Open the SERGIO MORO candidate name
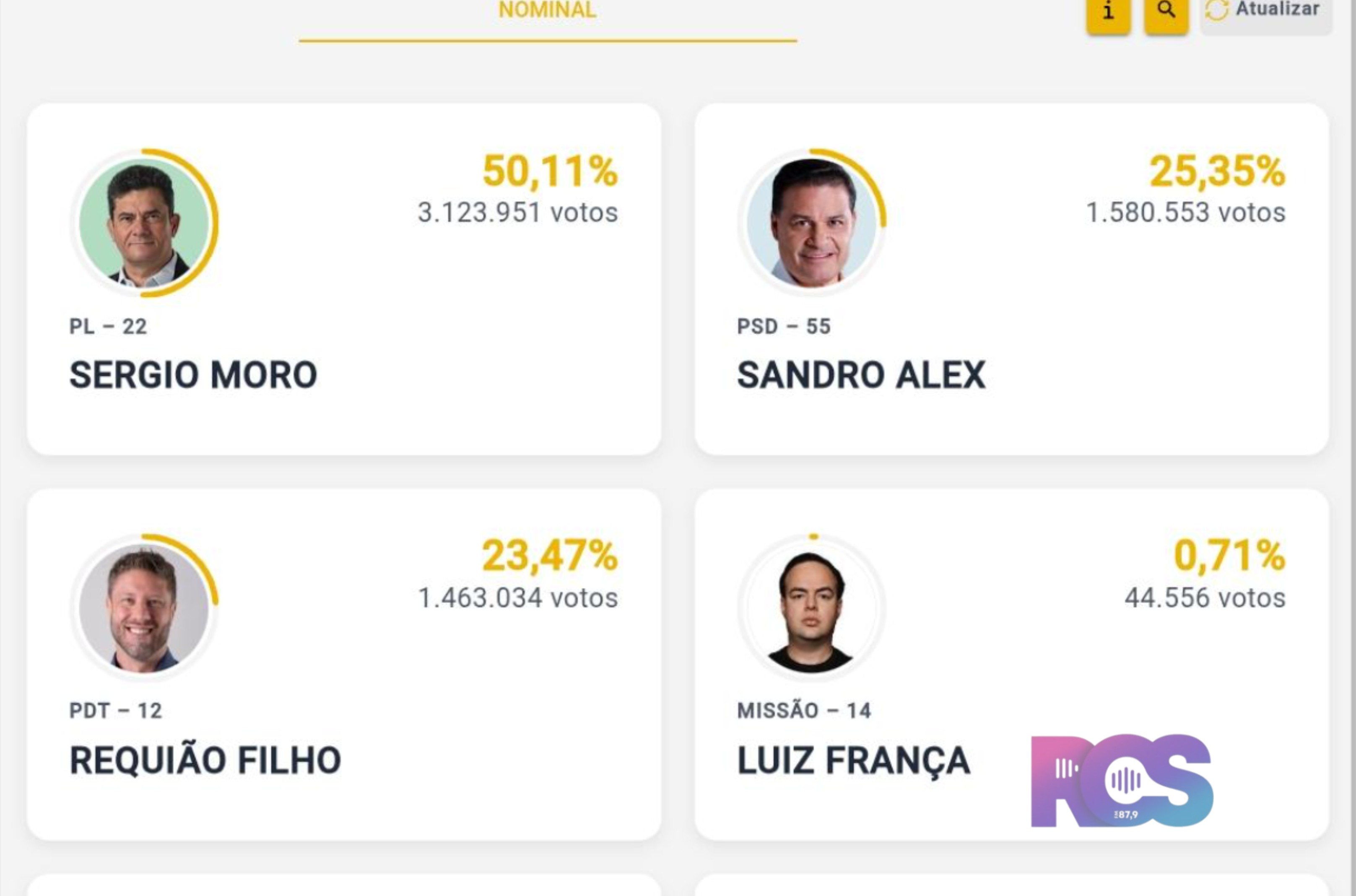The height and width of the screenshot is (896, 1356). point(193,375)
